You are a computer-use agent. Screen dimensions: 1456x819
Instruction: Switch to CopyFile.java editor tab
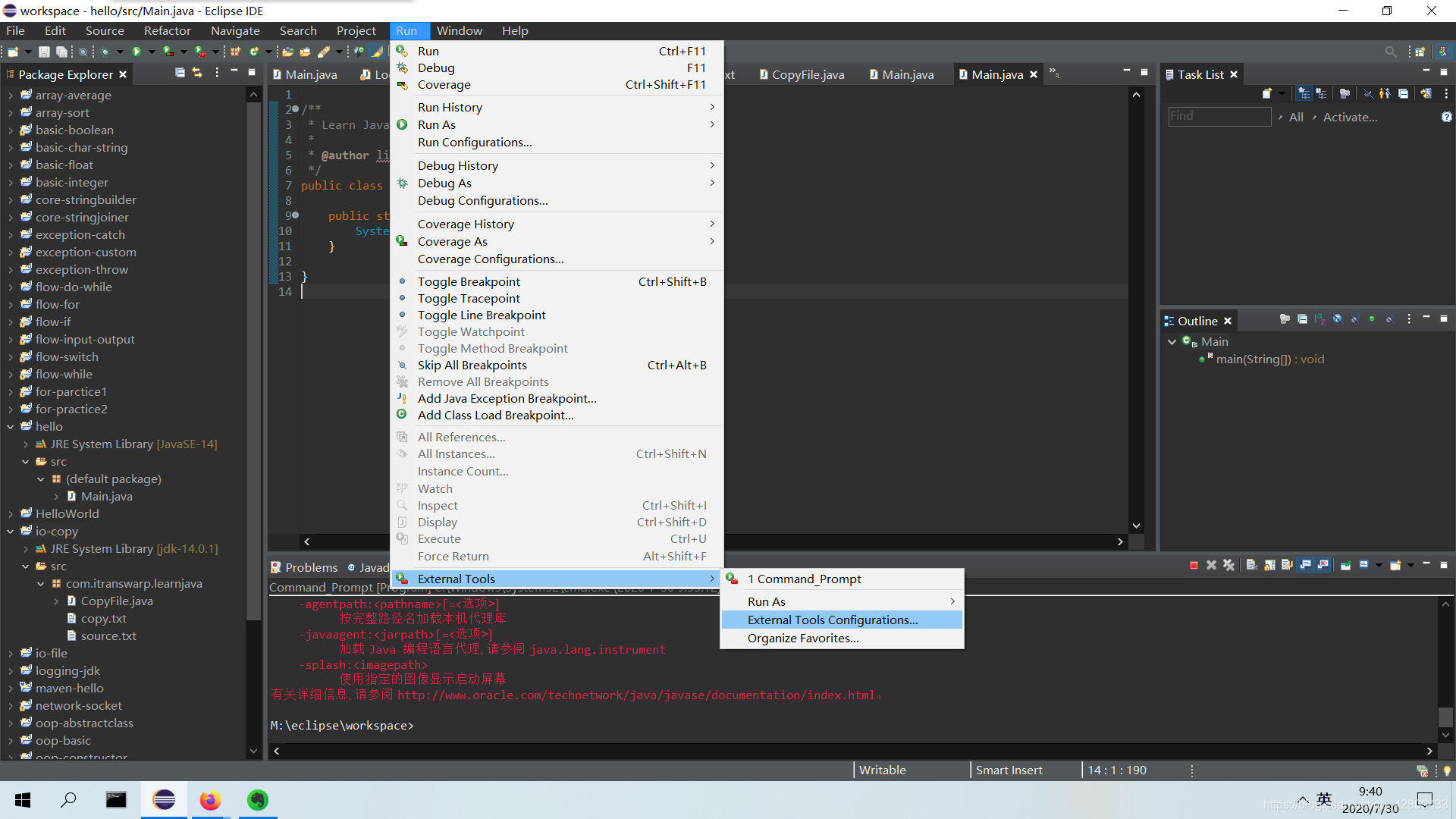[x=807, y=74]
